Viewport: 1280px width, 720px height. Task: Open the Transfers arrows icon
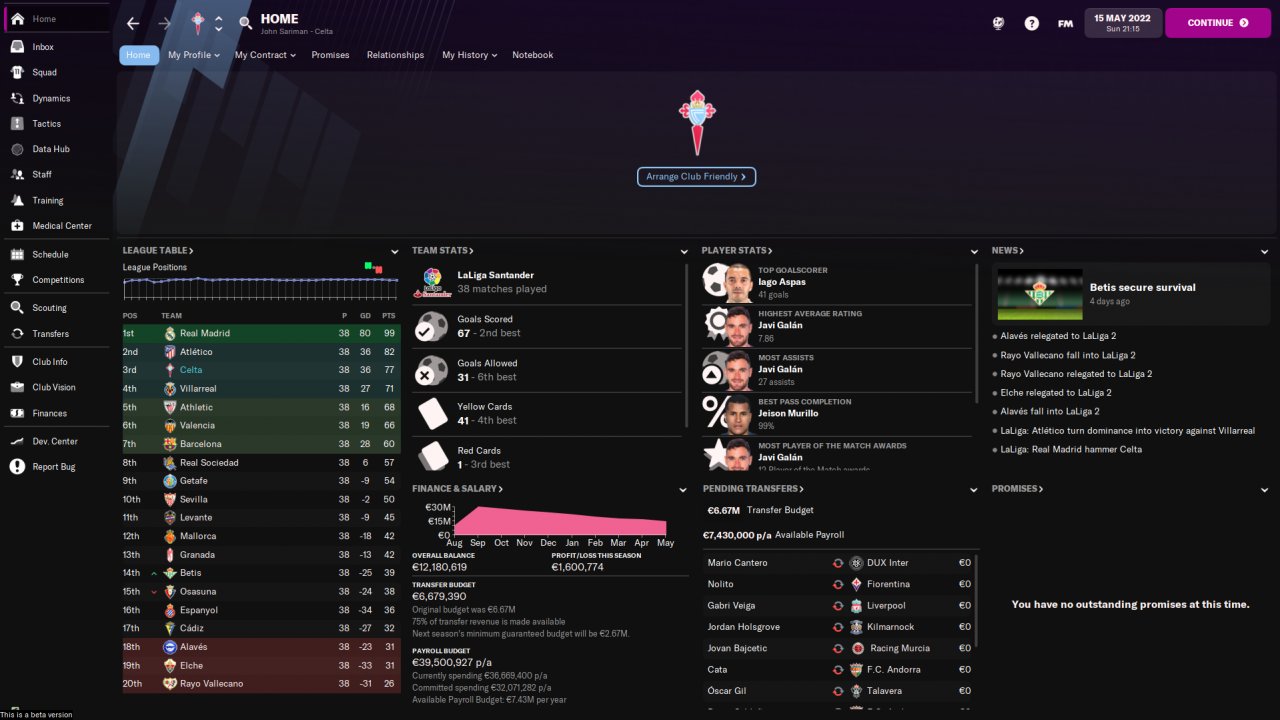(x=17, y=334)
